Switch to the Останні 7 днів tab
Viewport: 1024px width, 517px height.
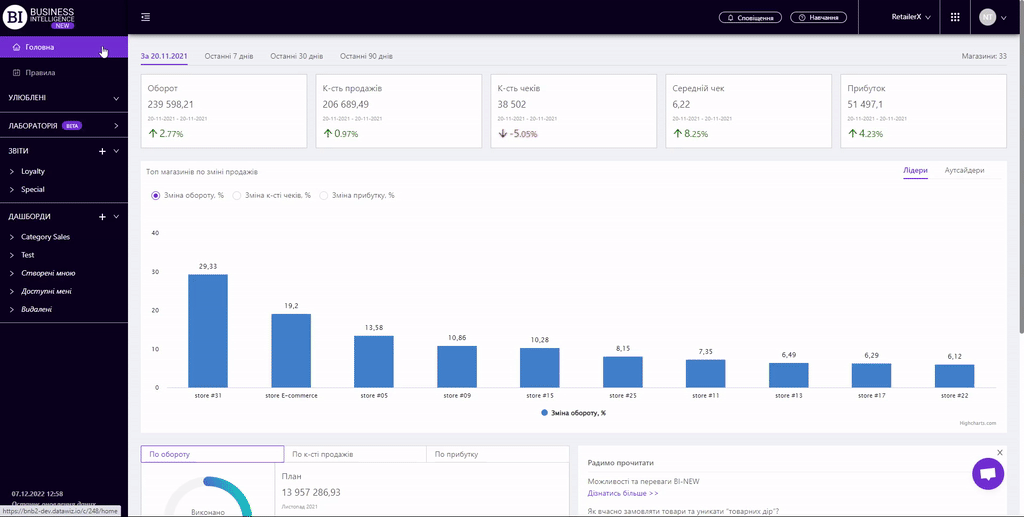[x=228, y=56]
